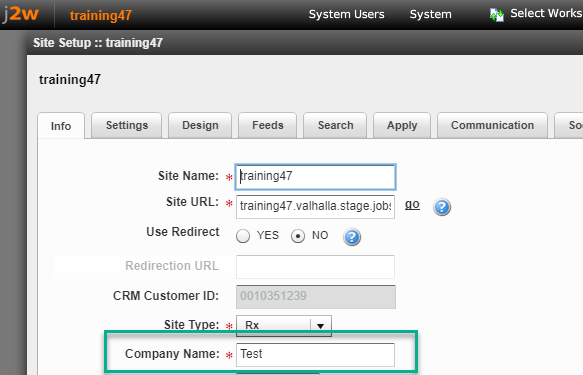
Task: Open help icon next to Use Redirect
Action: tap(352, 237)
